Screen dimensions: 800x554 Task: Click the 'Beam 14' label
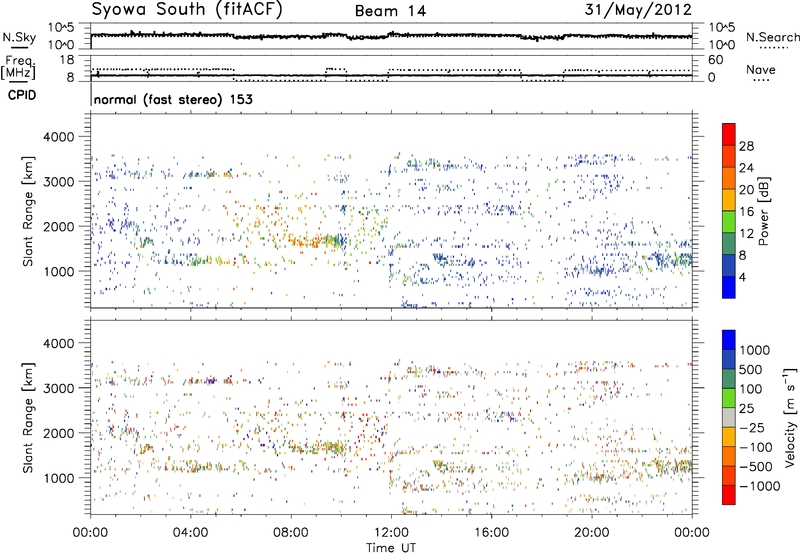(x=390, y=11)
